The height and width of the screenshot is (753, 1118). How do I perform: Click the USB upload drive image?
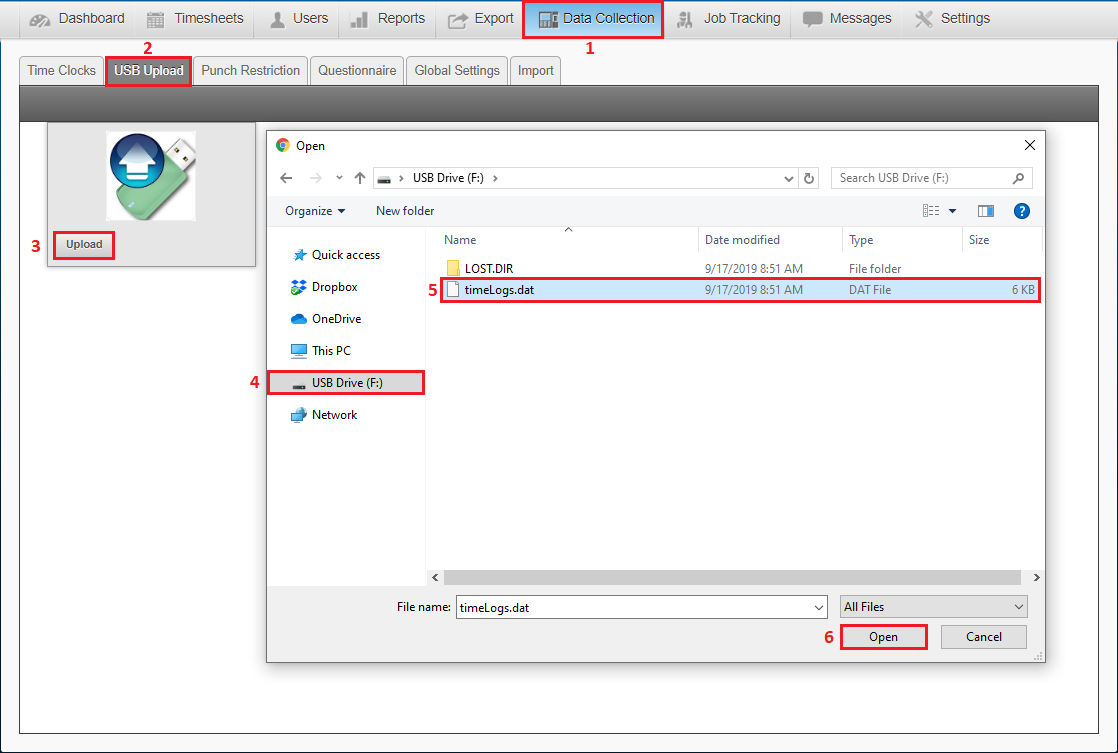click(150, 176)
